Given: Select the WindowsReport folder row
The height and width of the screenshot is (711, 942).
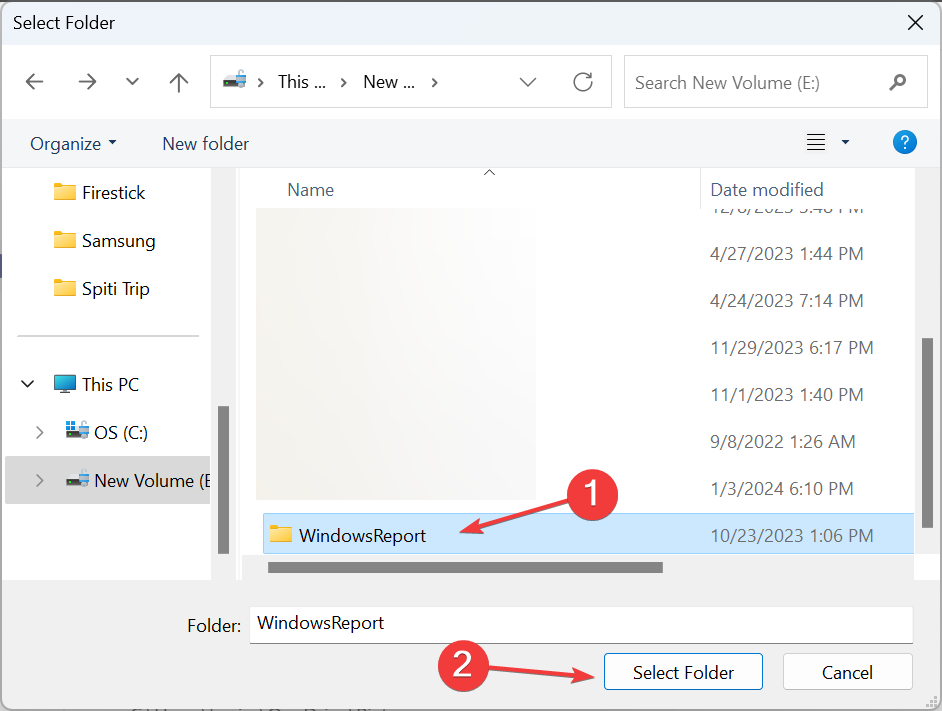Looking at the screenshot, I should point(588,534).
